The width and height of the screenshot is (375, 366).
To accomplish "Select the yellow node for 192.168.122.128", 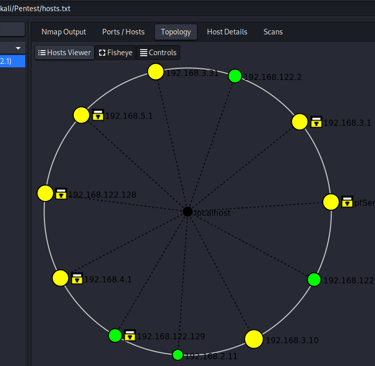I will point(45,193).
